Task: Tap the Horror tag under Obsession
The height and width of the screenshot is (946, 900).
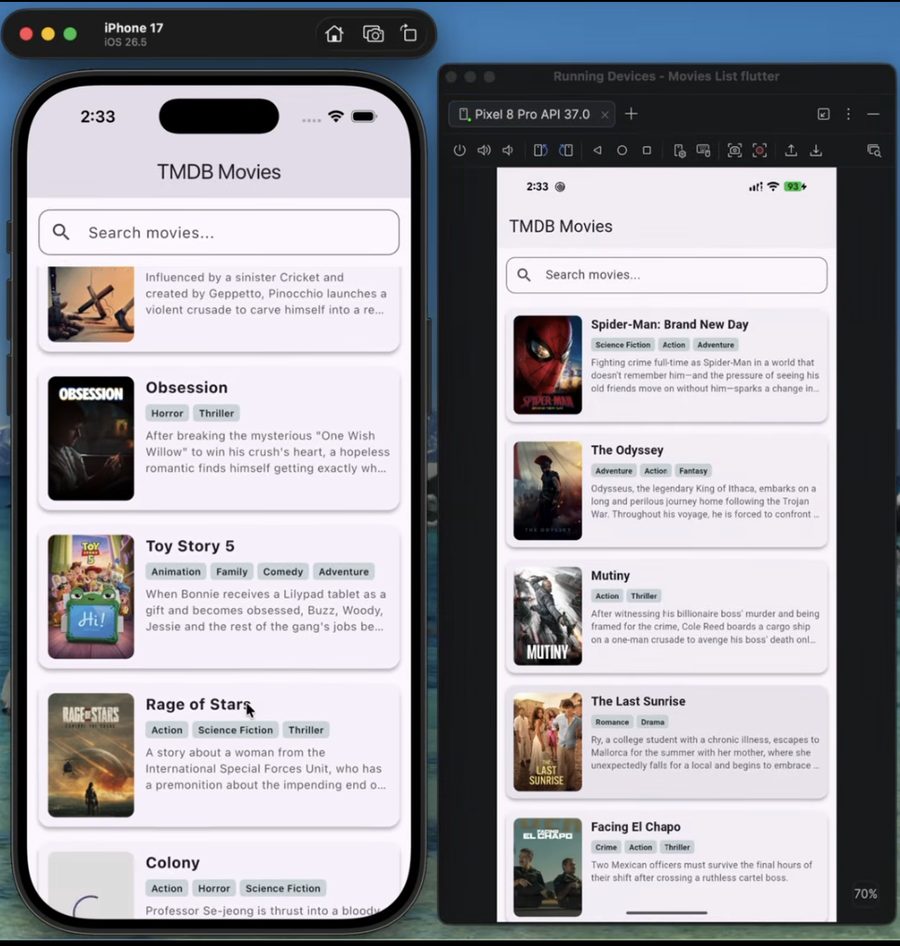Action: coord(167,413)
